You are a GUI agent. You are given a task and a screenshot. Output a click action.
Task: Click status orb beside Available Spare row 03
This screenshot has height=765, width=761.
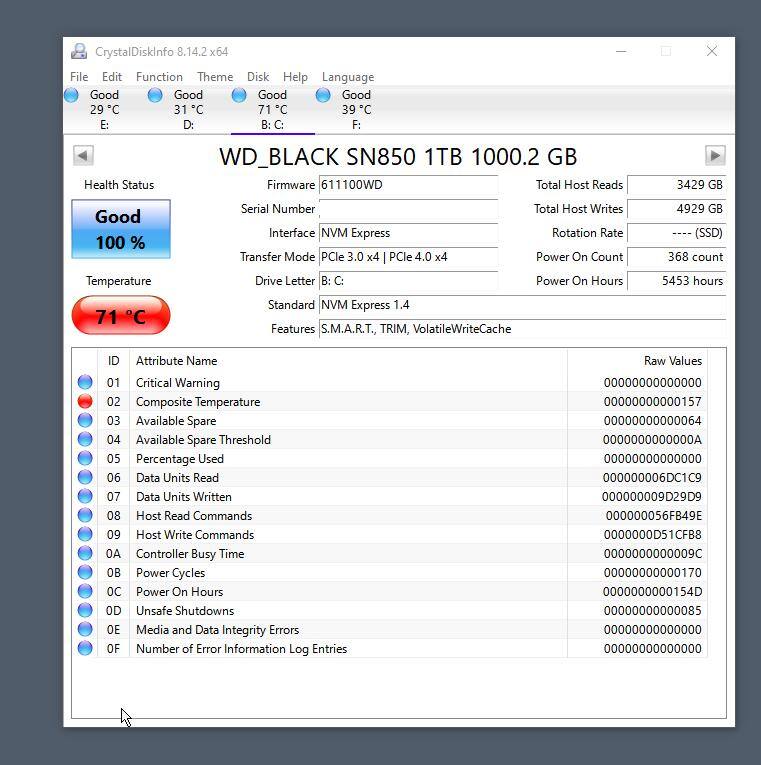click(85, 420)
